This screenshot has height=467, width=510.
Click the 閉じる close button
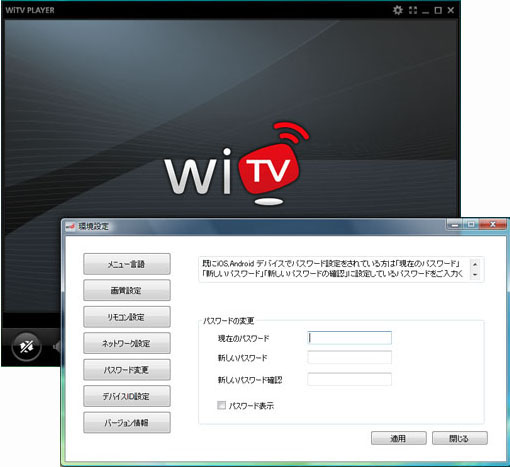[460, 438]
